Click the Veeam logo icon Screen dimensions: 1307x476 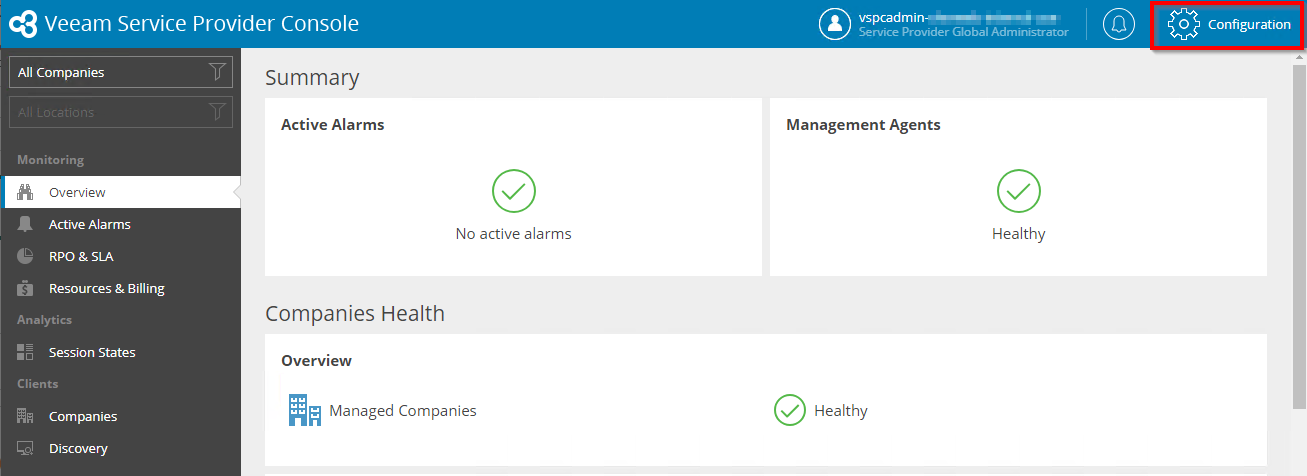pyautogui.click(x=23, y=24)
